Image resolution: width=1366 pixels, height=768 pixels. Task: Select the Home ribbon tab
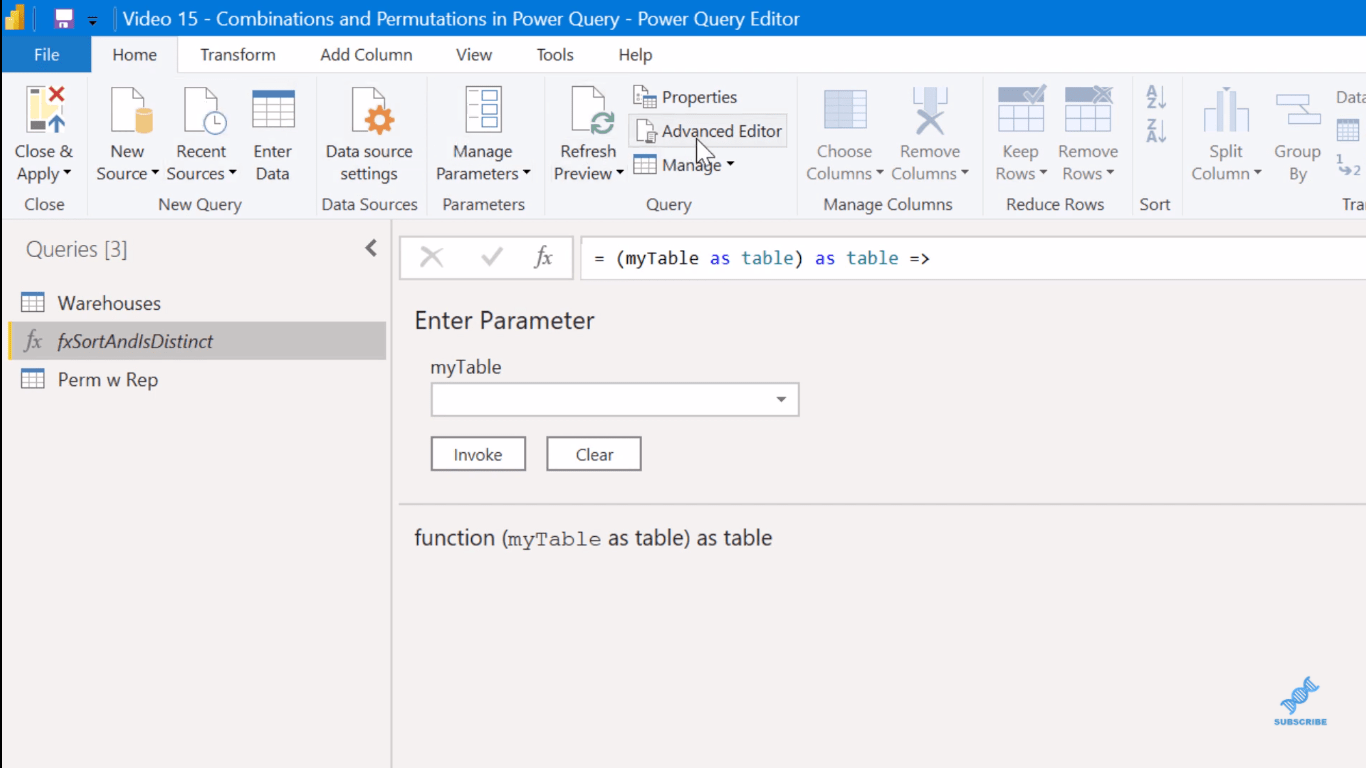click(x=134, y=55)
